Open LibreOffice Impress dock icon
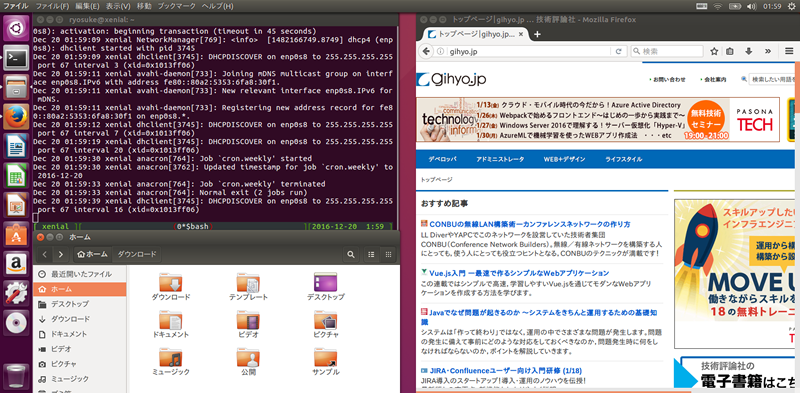The image size is (800, 393). [x=16, y=205]
